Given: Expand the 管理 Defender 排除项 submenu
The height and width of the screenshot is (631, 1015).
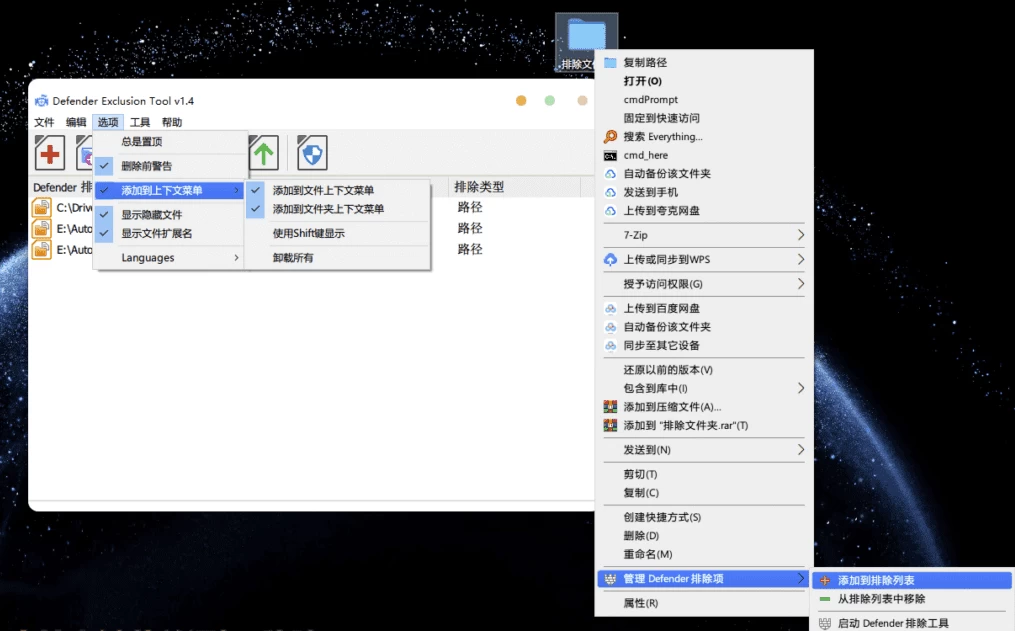Looking at the screenshot, I should [704, 579].
